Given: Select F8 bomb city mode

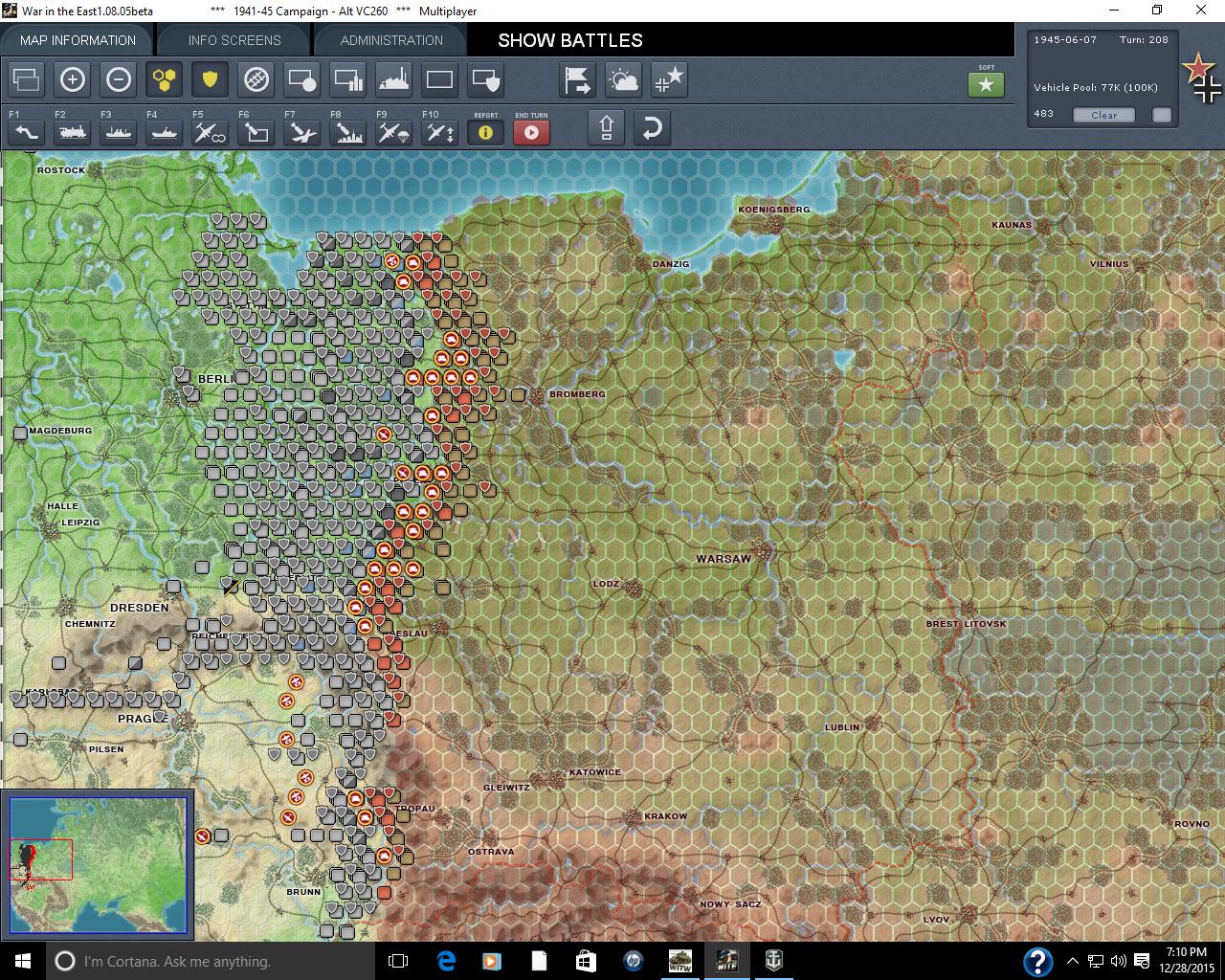Looking at the screenshot, I should coord(348,132).
